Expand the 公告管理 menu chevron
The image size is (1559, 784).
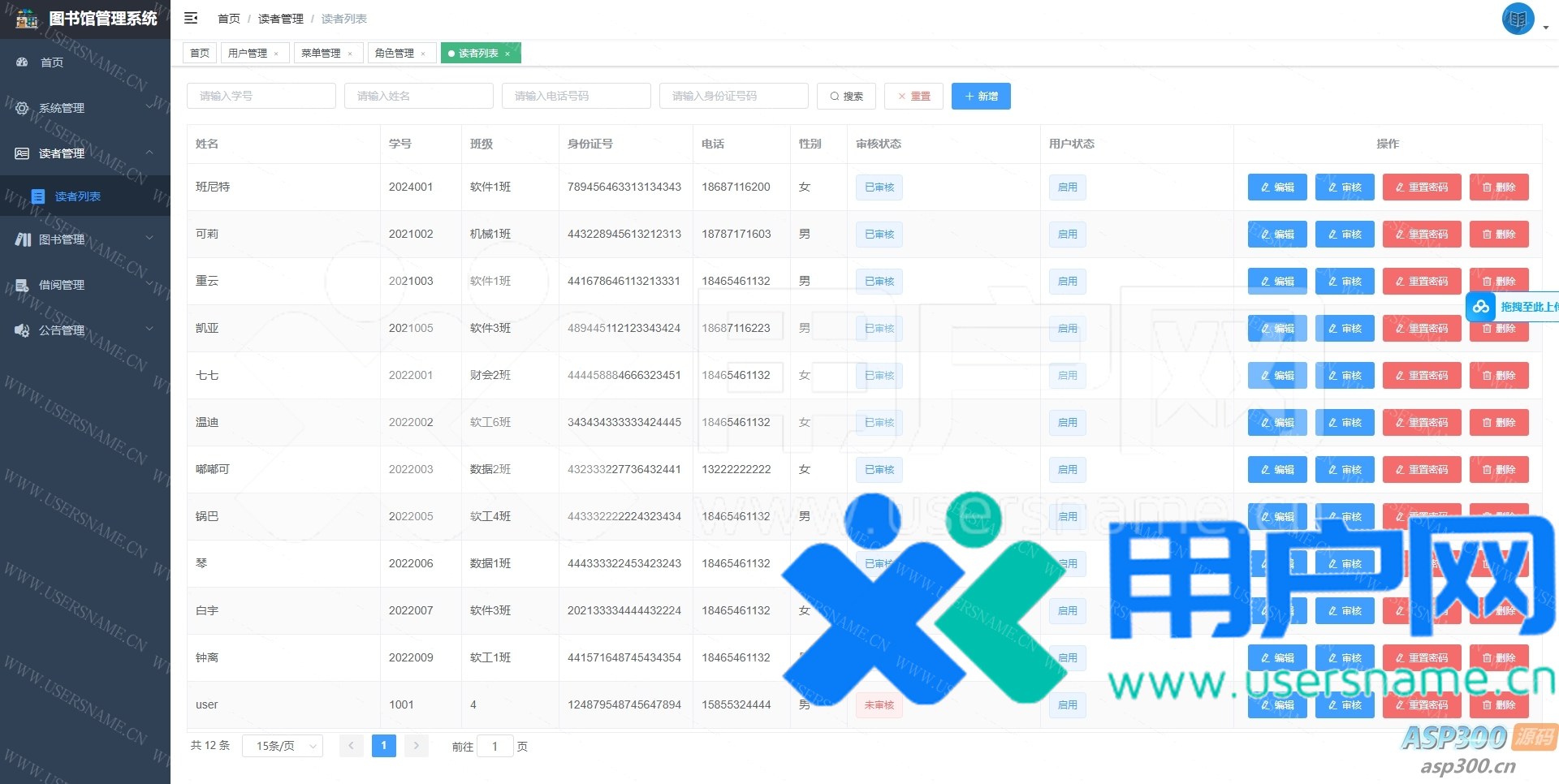149,330
